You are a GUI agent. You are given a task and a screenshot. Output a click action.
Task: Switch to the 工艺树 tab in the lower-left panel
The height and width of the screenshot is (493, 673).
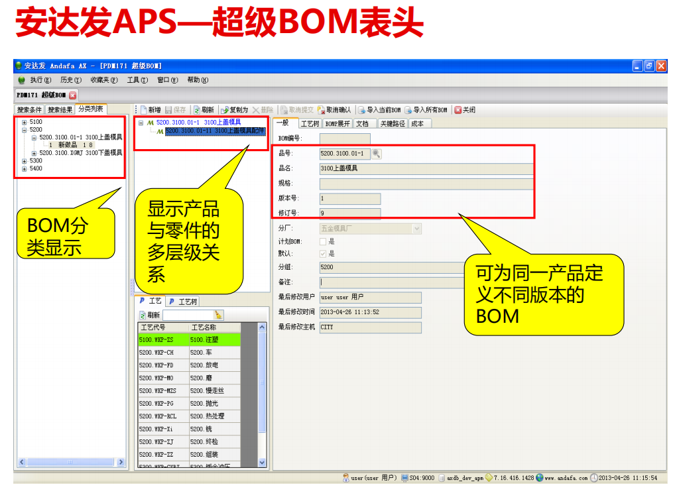point(183,302)
